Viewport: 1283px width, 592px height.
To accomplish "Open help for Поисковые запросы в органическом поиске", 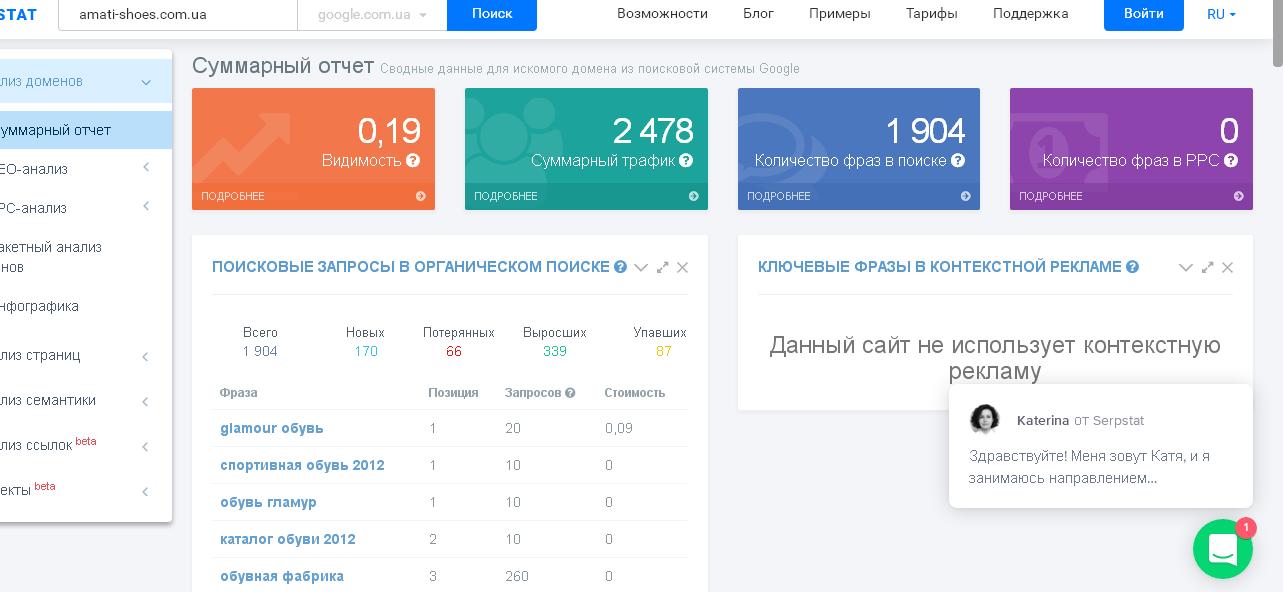I will click(x=620, y=267).
